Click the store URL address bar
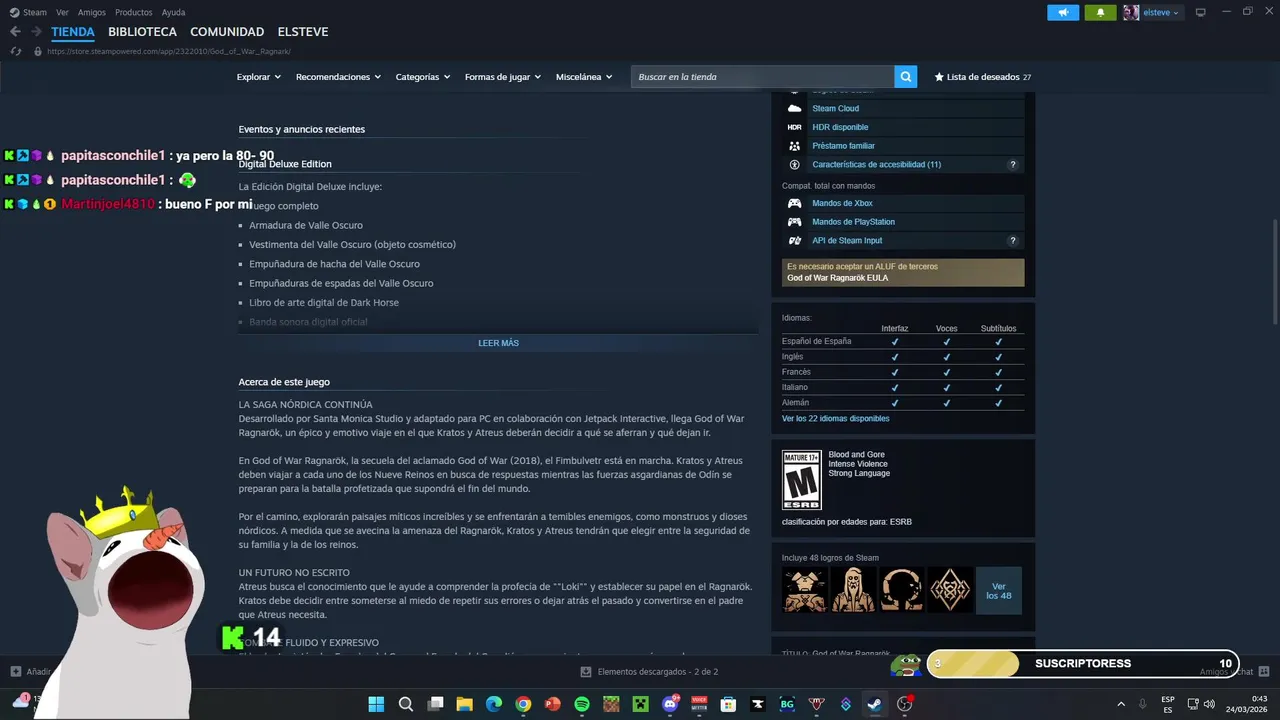 pos(168,51)
